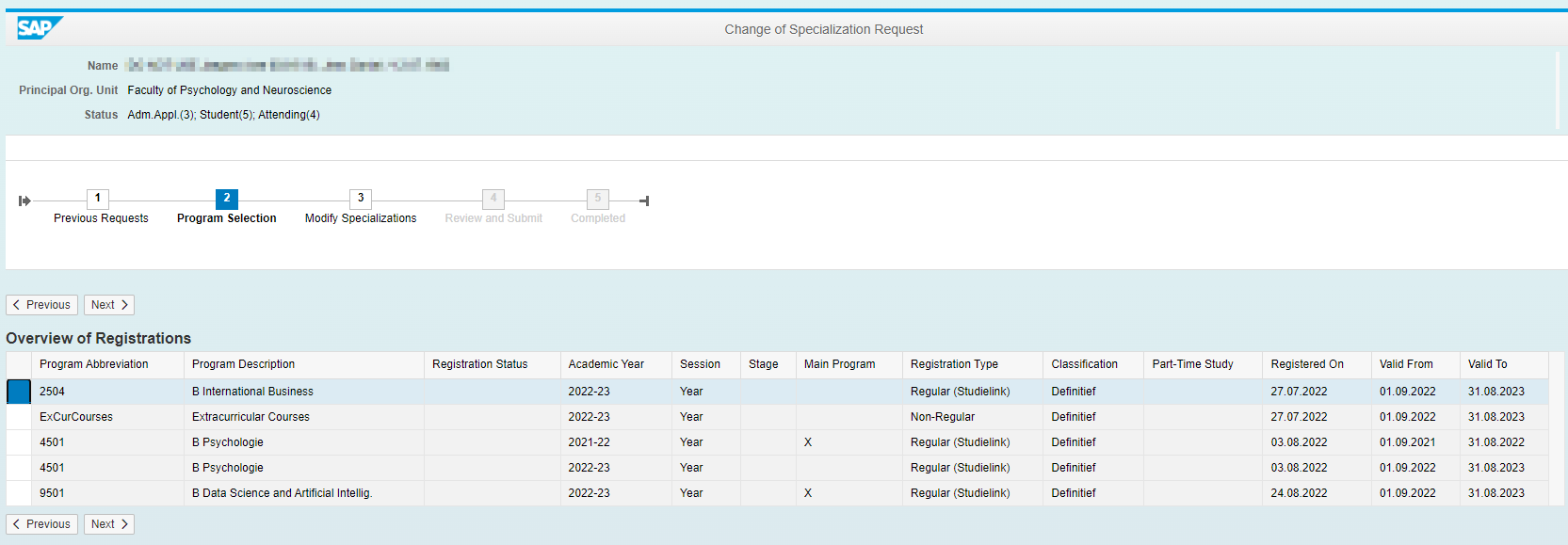This screenshot has width=1568, height=545.
Task: Click Previous above the Overview of Registrations heading
Action: (41, 305)
